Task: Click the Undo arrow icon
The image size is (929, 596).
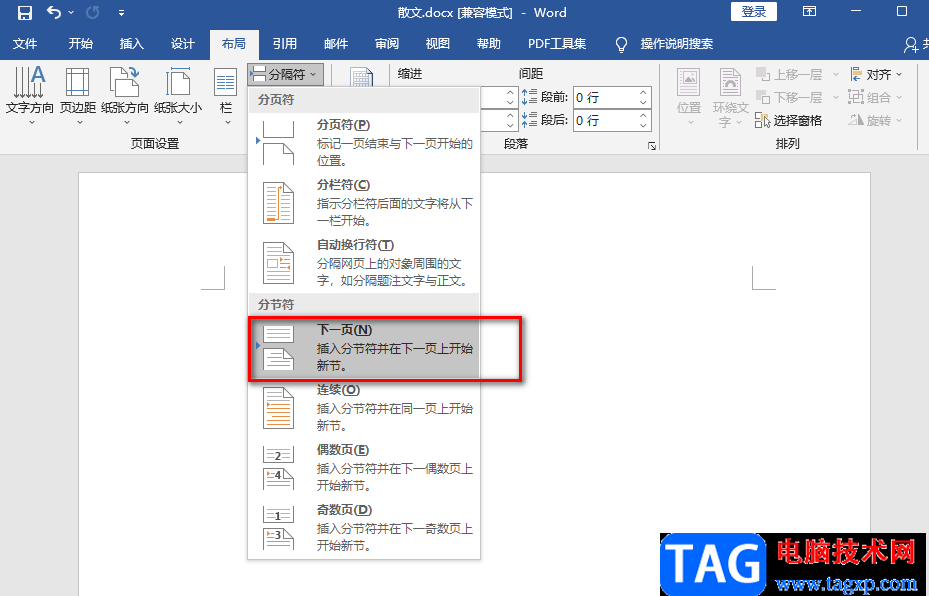Action: pos(54,12)
